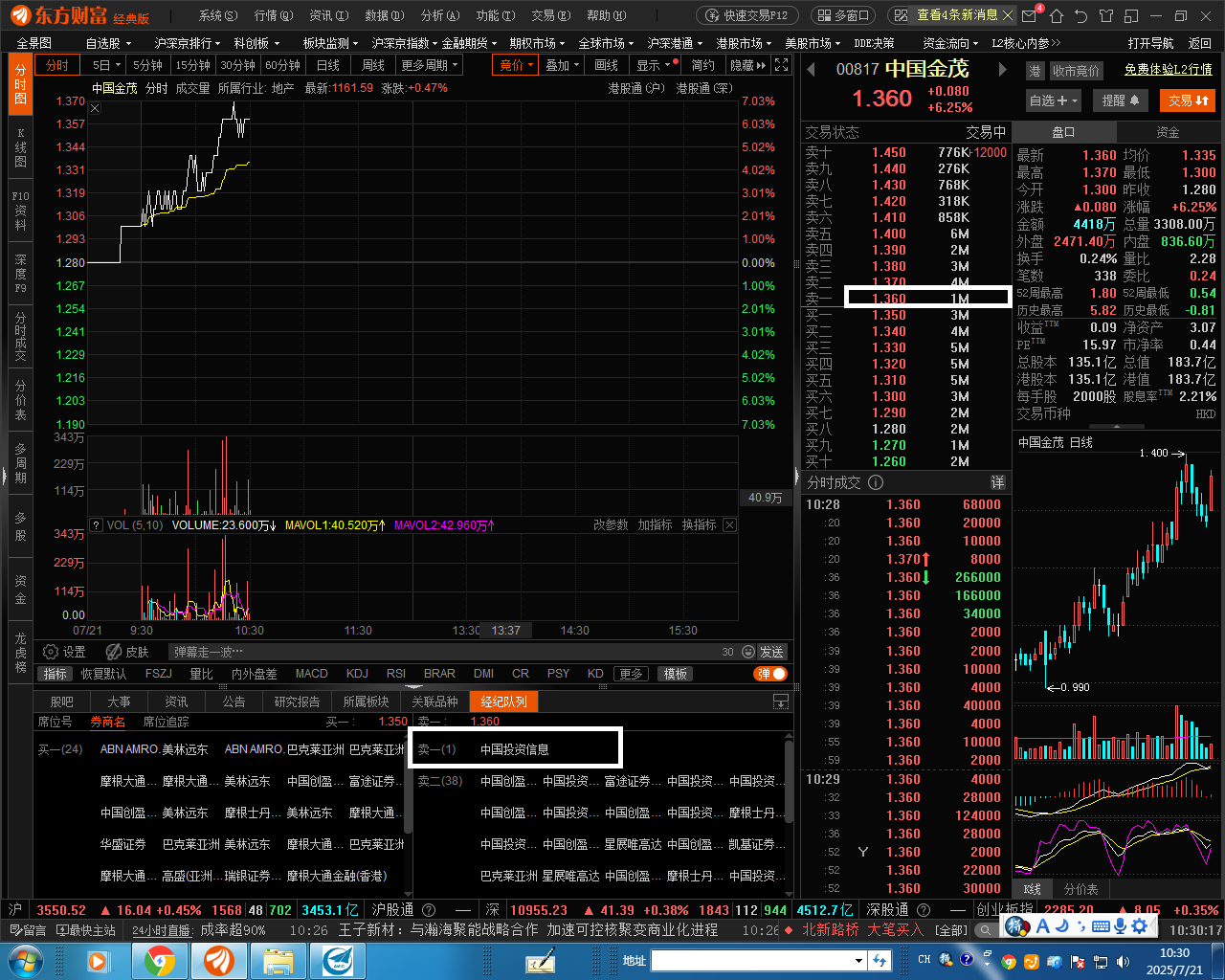Toggle the 简约 simple view mode
The width and height of the screenshot is (1225, 980).
point(703,65)
